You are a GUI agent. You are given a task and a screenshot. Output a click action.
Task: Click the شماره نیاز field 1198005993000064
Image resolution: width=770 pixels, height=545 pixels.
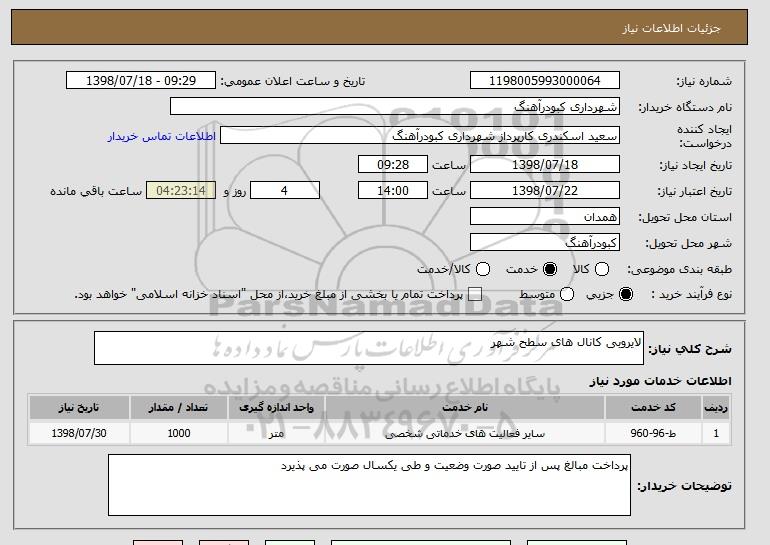[x=545, y=81]
